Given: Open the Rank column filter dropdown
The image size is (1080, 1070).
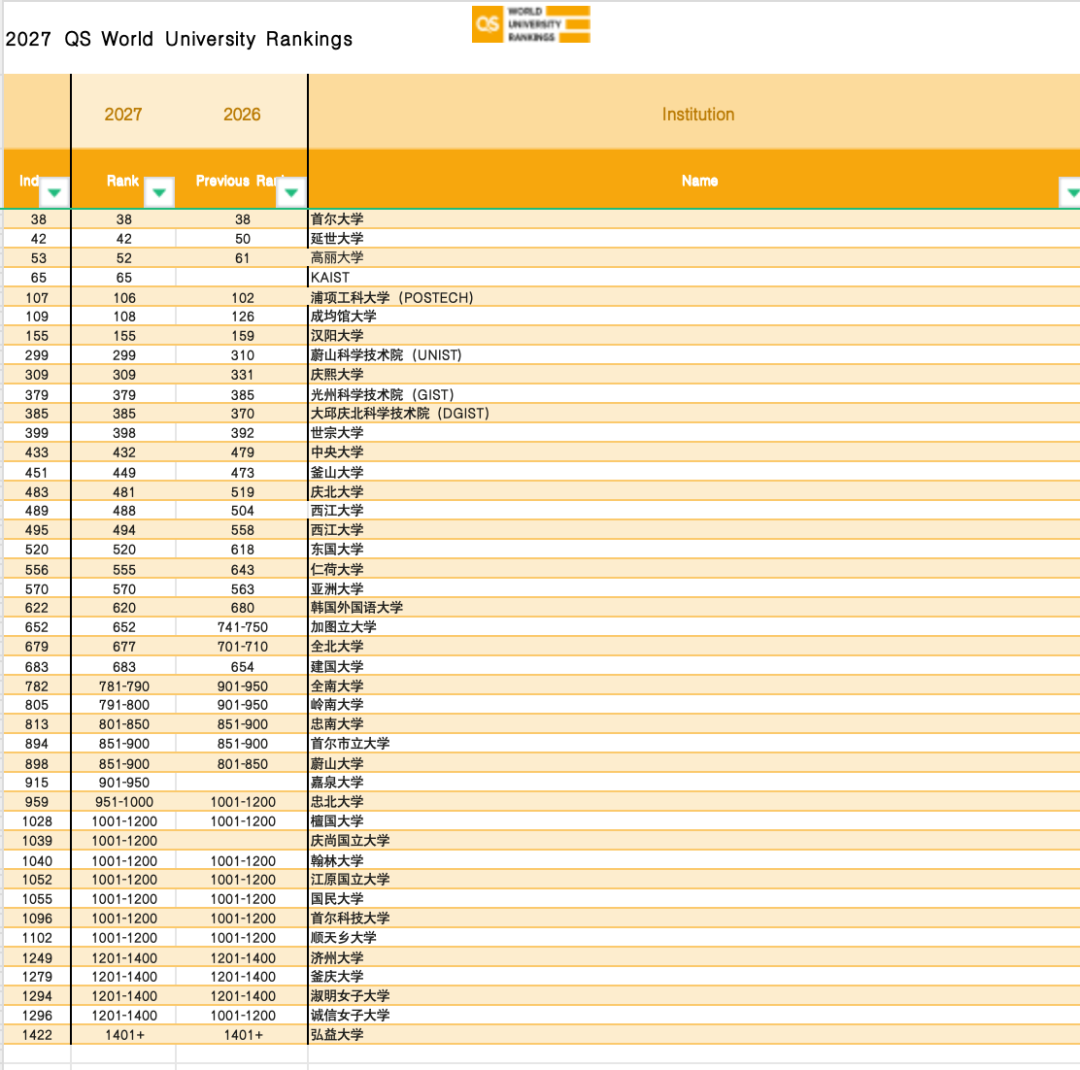Looking at the screenshot, I should point(159,192).
